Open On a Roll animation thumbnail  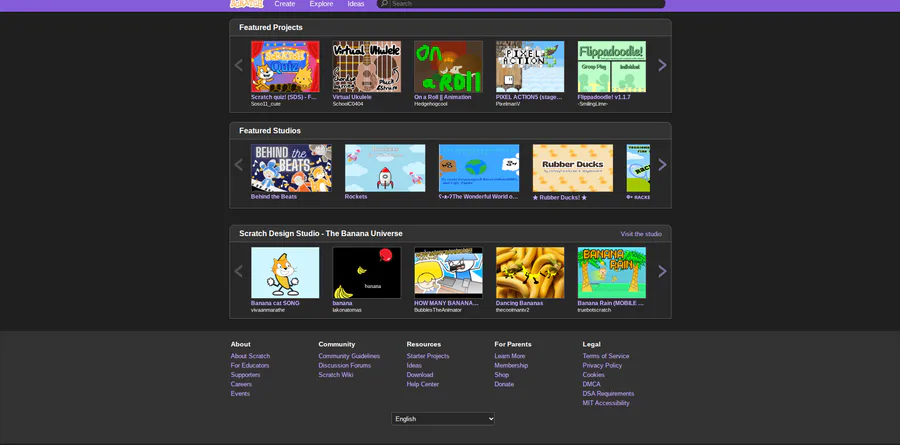coord(448,67)
